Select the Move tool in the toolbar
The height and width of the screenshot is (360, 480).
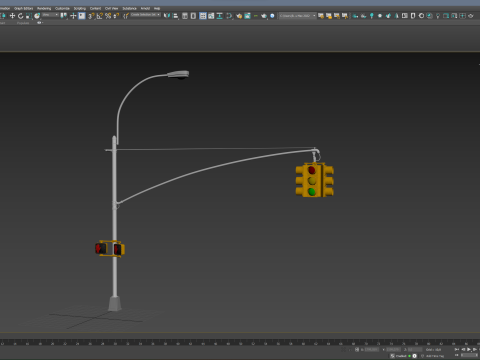click(x=12, y=16)
